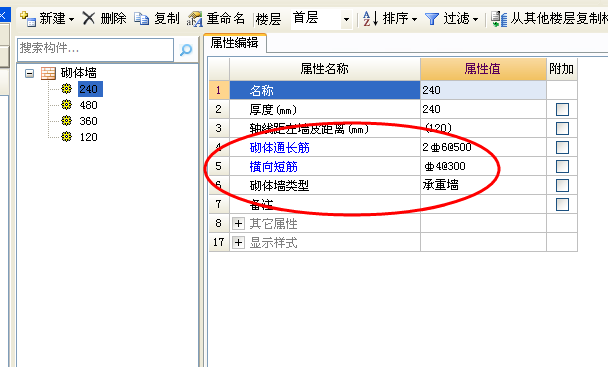Click the 过滤 (Filter) funnel icon

[432, 19]
